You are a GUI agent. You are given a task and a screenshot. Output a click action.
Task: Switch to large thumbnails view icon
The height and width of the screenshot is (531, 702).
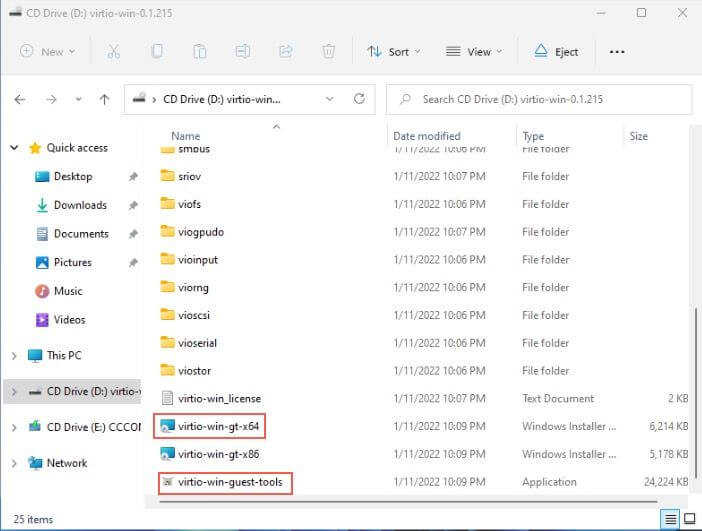[x=689, y=519]
